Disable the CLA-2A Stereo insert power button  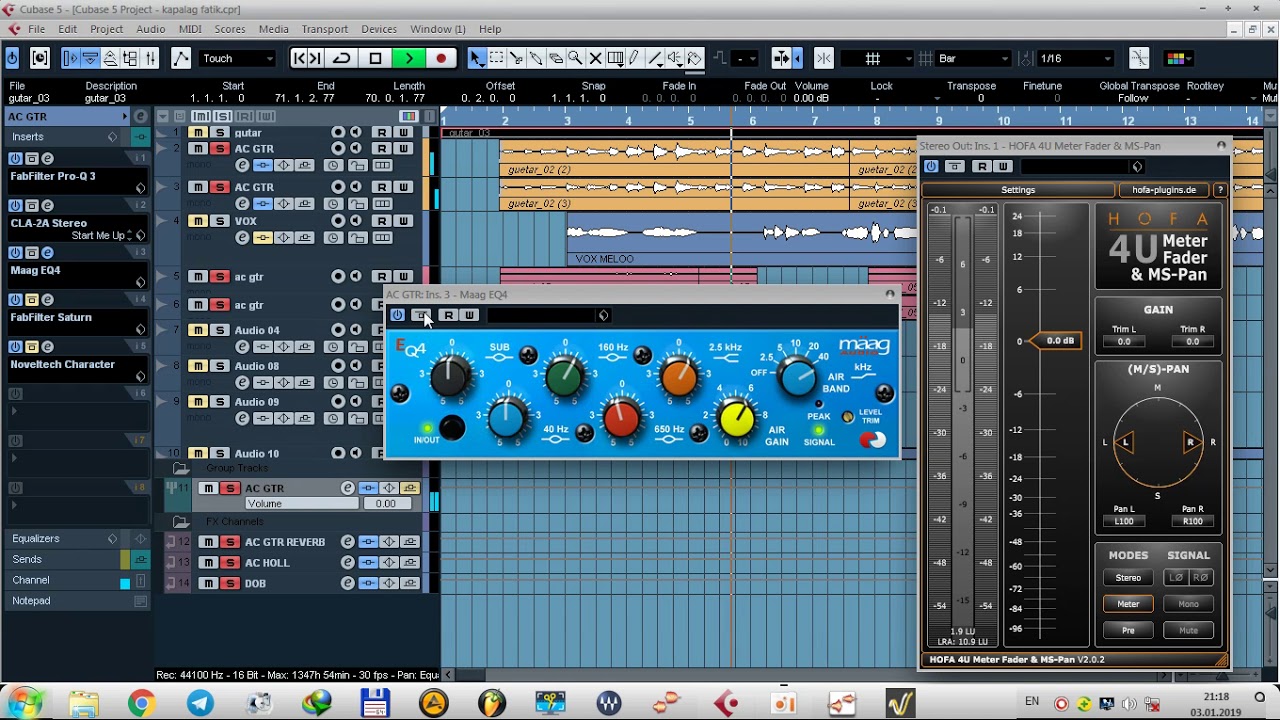click(15, 206)
